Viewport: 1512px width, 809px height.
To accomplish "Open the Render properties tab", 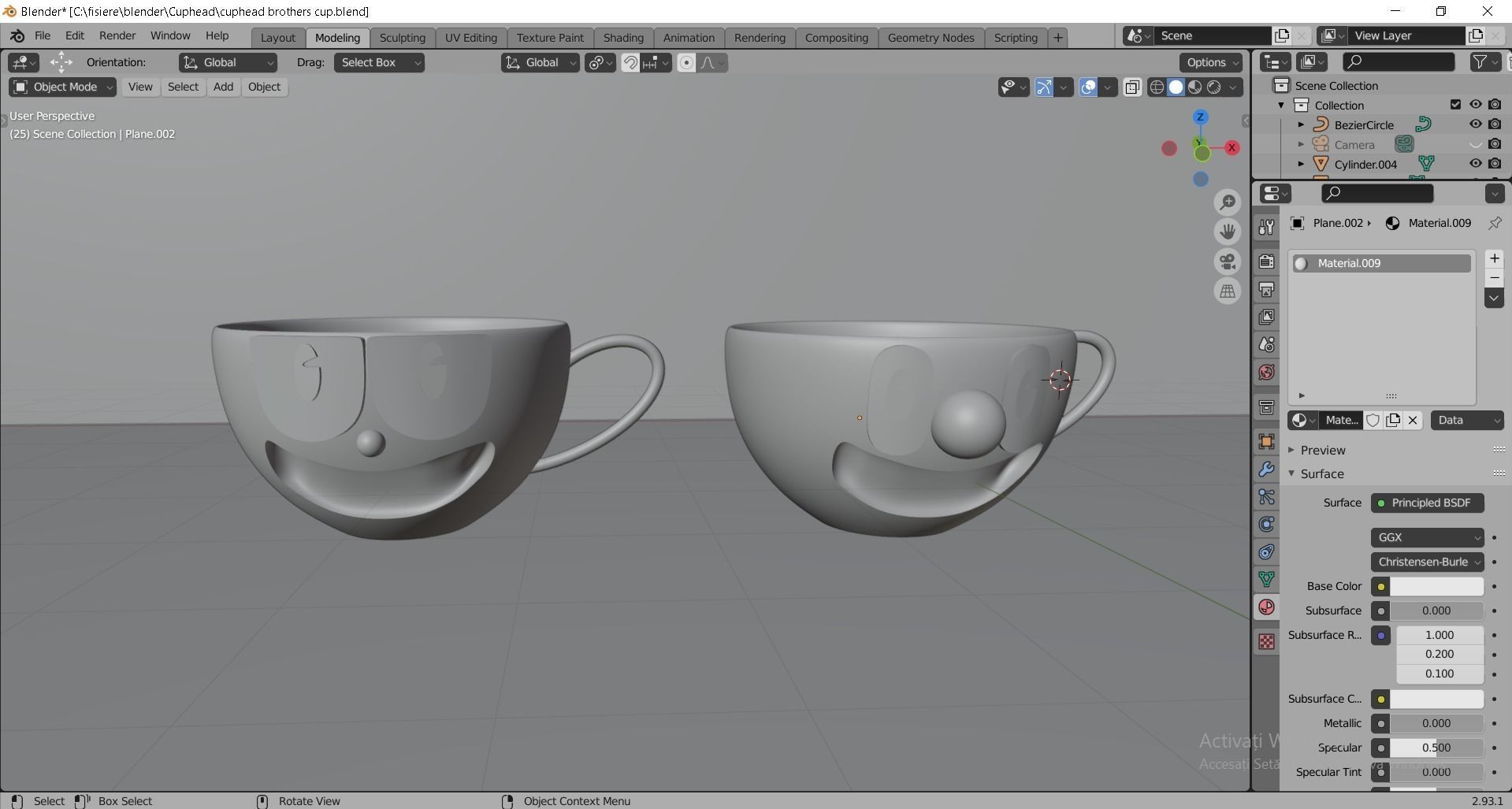I will tap(1266, 262).
